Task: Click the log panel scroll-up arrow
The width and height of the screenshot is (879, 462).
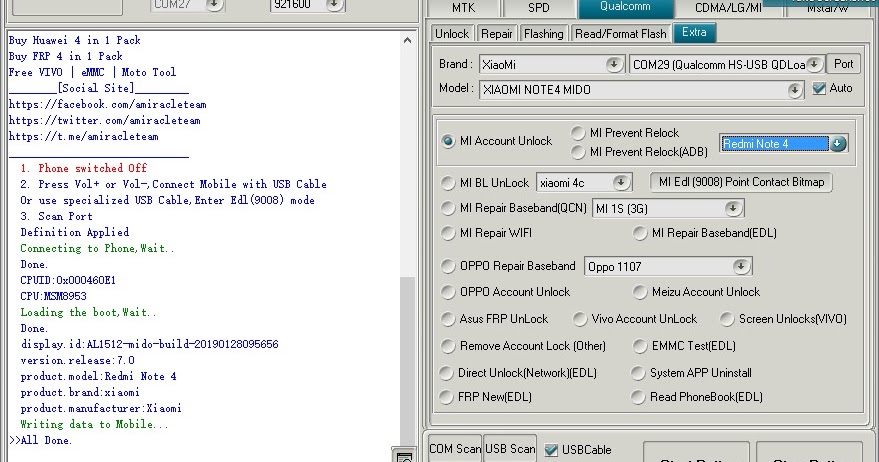Action: (x=408, y=40)
